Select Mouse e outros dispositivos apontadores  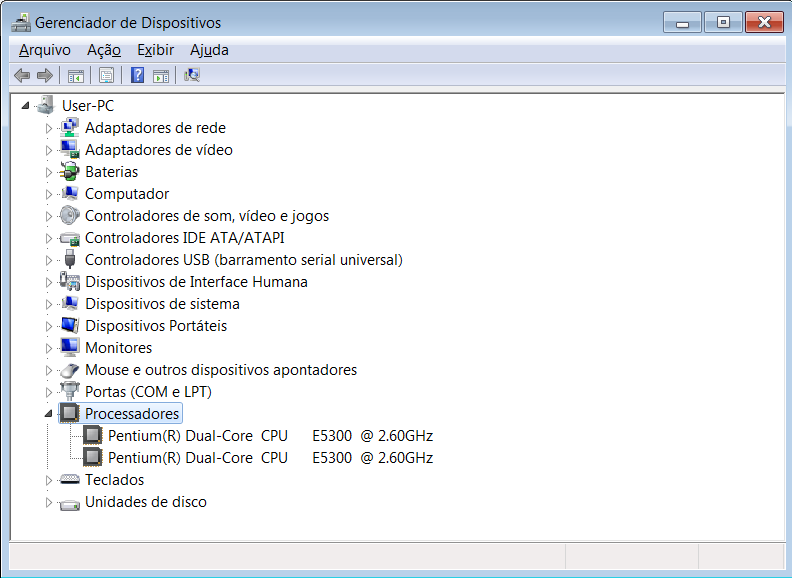pyautogui.click(x=221, y=370)
